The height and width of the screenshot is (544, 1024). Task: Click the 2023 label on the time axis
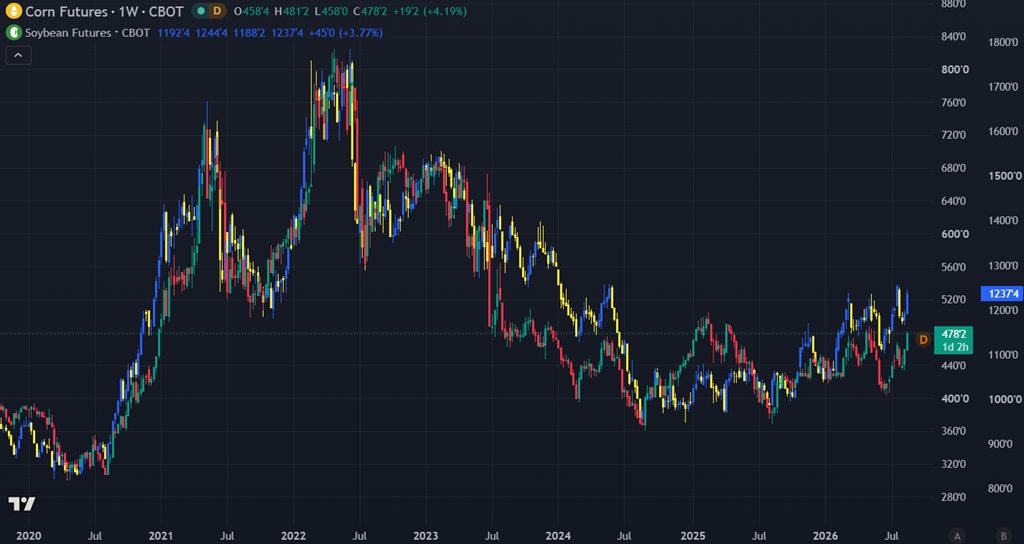426,536
